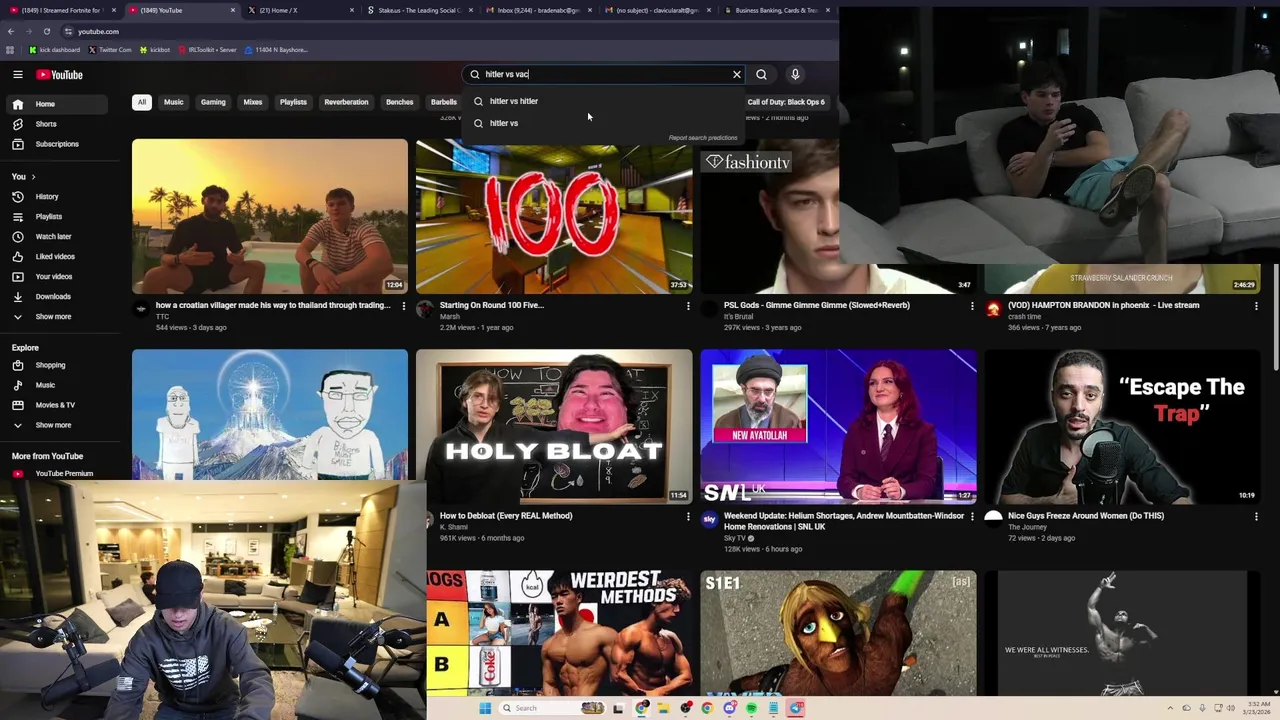Open YouTube Premium in sidebar
This screenshot has height=720, width=1280.
pos(58,473)
